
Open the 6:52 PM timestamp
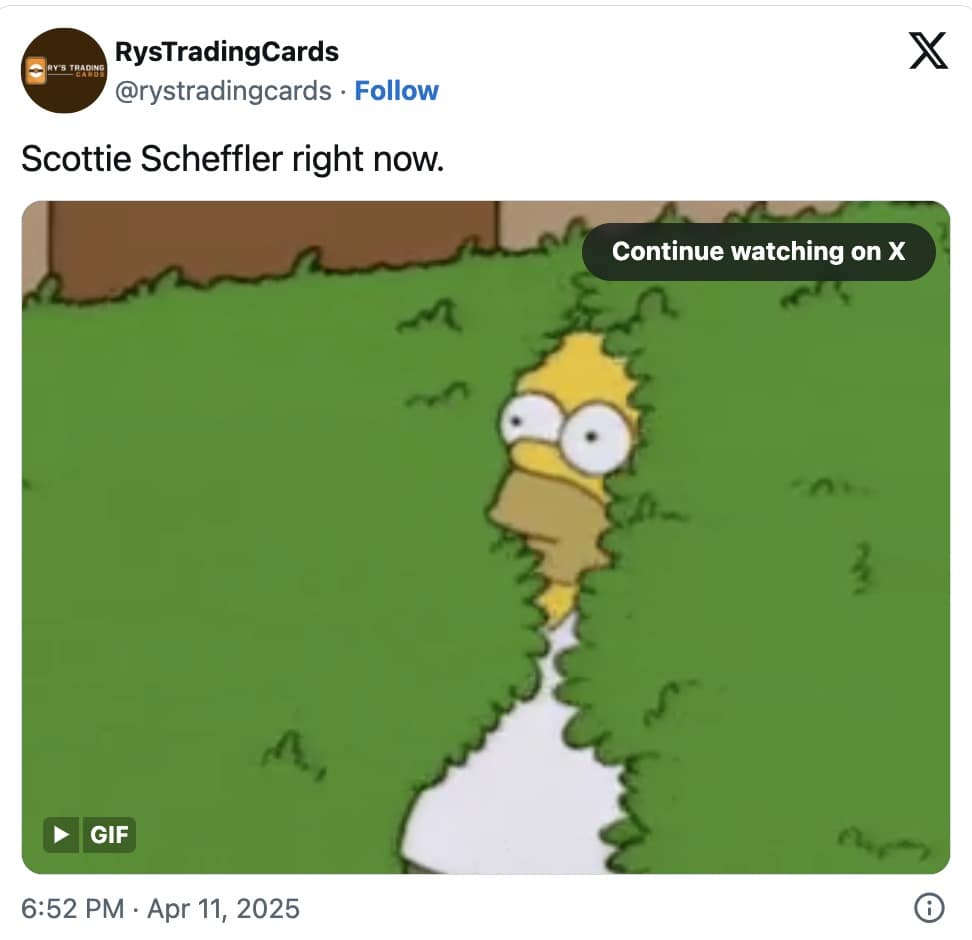(x=73, y=909)
